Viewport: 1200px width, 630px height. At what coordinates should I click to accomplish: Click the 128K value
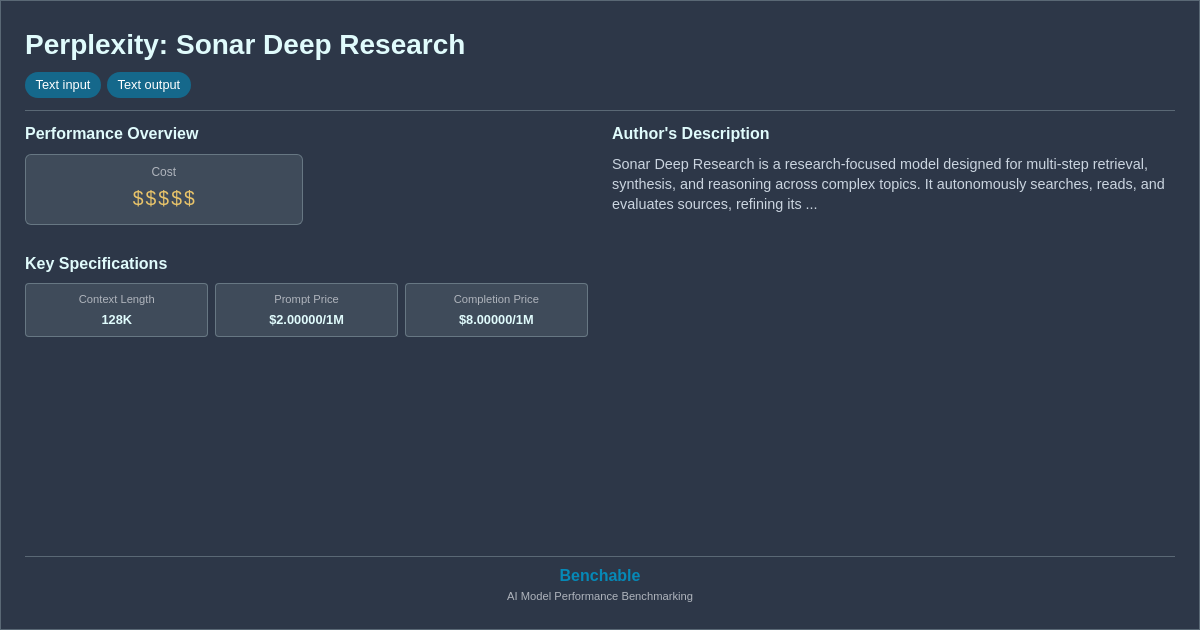116,320
